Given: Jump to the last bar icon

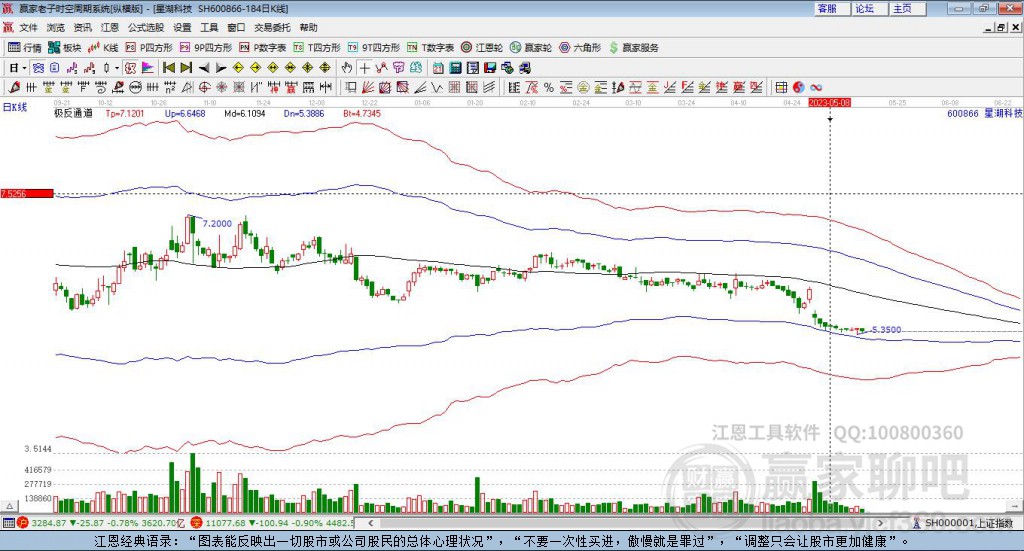Looking at the screenshot, I should point(186,68).
